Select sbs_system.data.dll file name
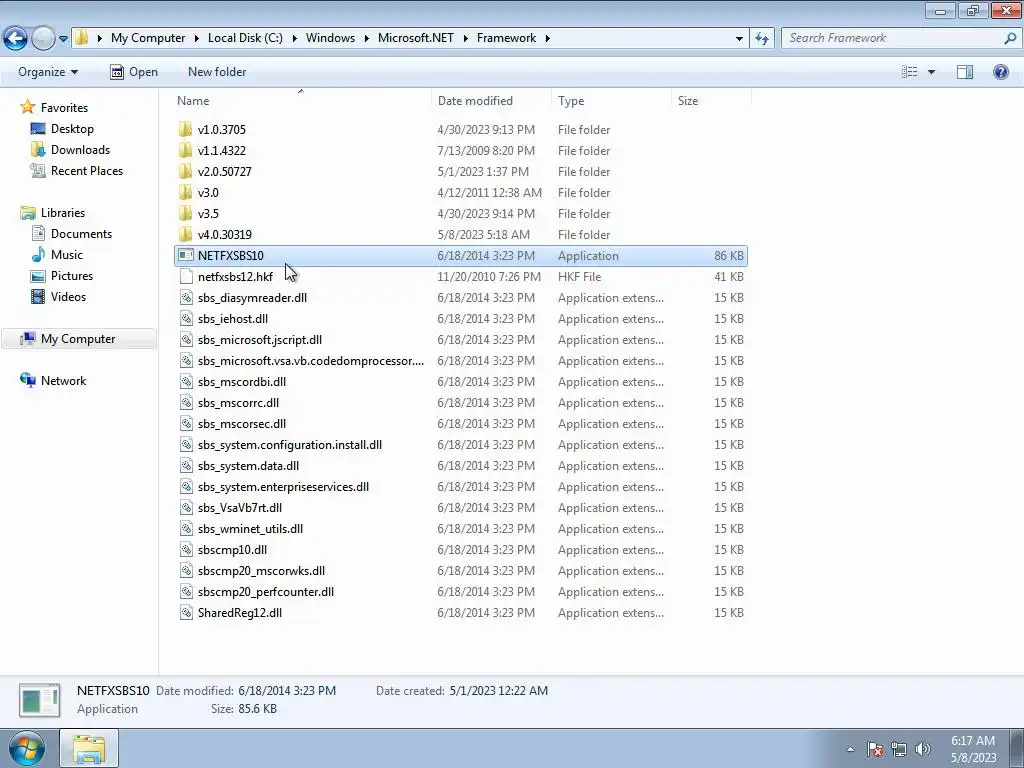The image size is (1024, 768). (248, 466)
